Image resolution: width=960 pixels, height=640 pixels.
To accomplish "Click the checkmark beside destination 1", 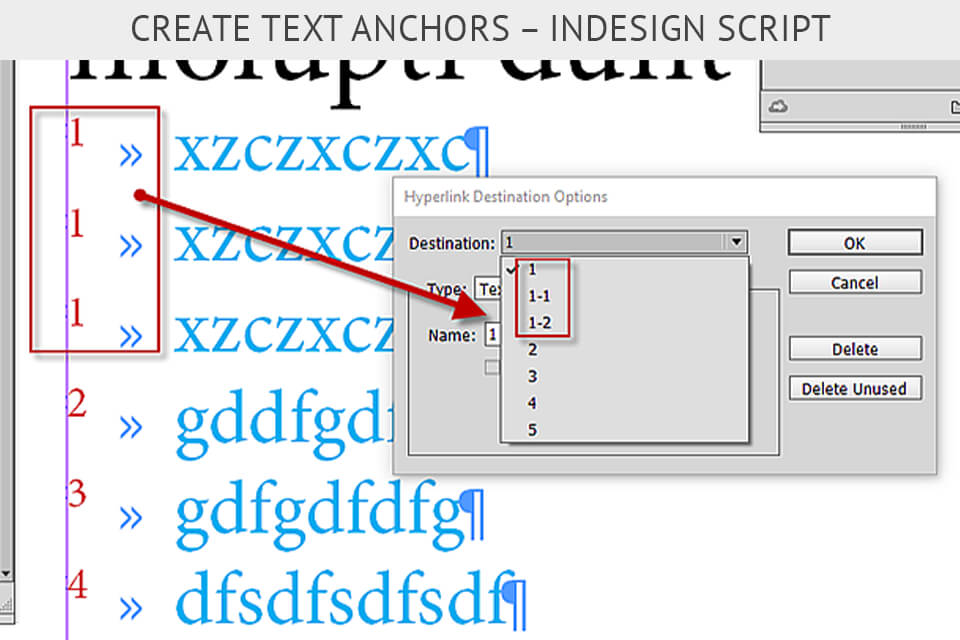I will point(512,268).
